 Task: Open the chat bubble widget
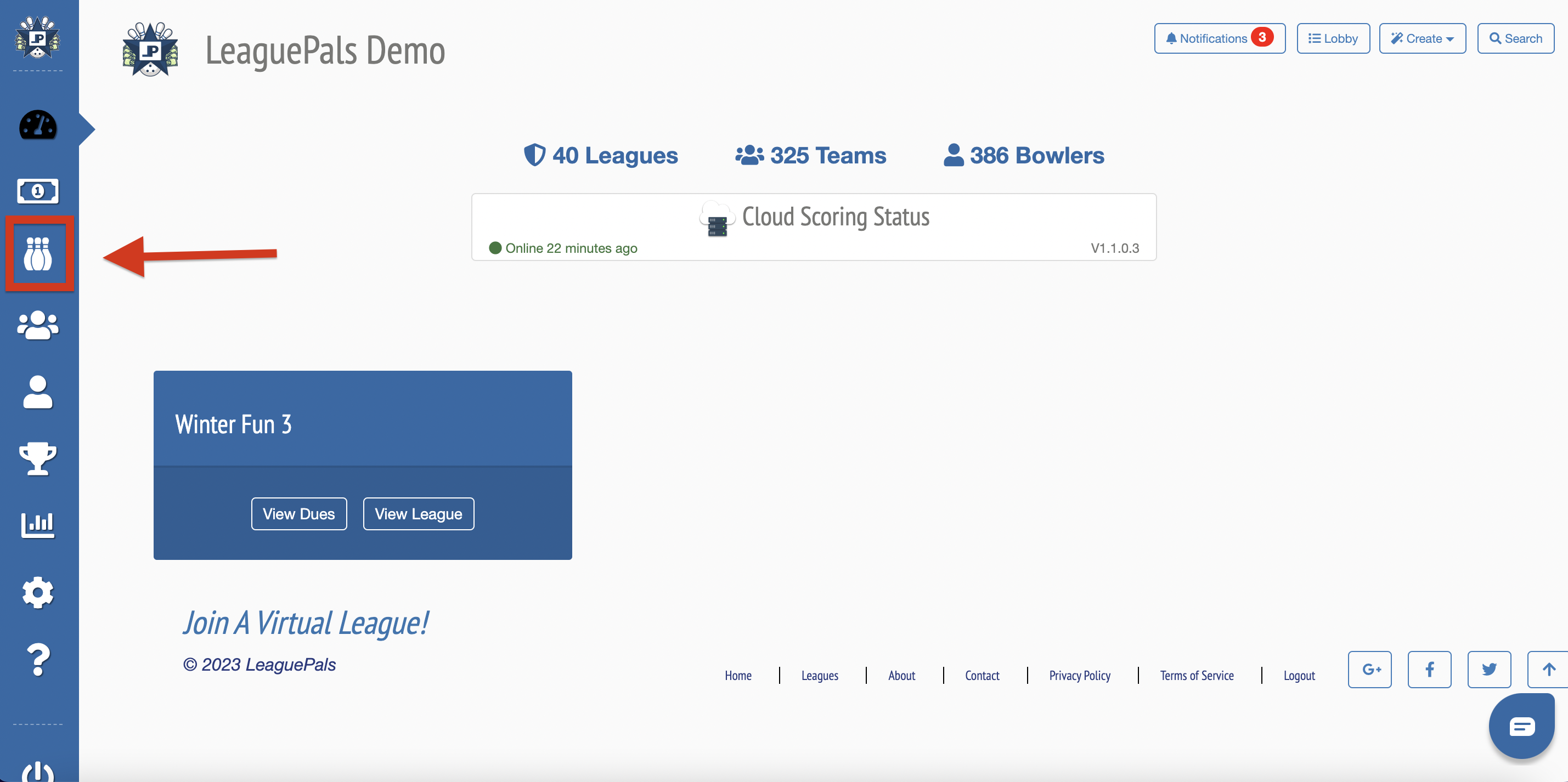(1521, 726)
